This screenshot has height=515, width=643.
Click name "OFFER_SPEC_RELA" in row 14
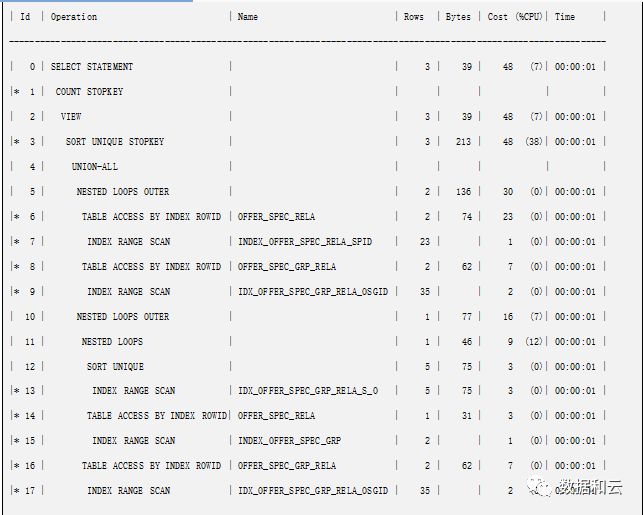[x=276, y=416]
